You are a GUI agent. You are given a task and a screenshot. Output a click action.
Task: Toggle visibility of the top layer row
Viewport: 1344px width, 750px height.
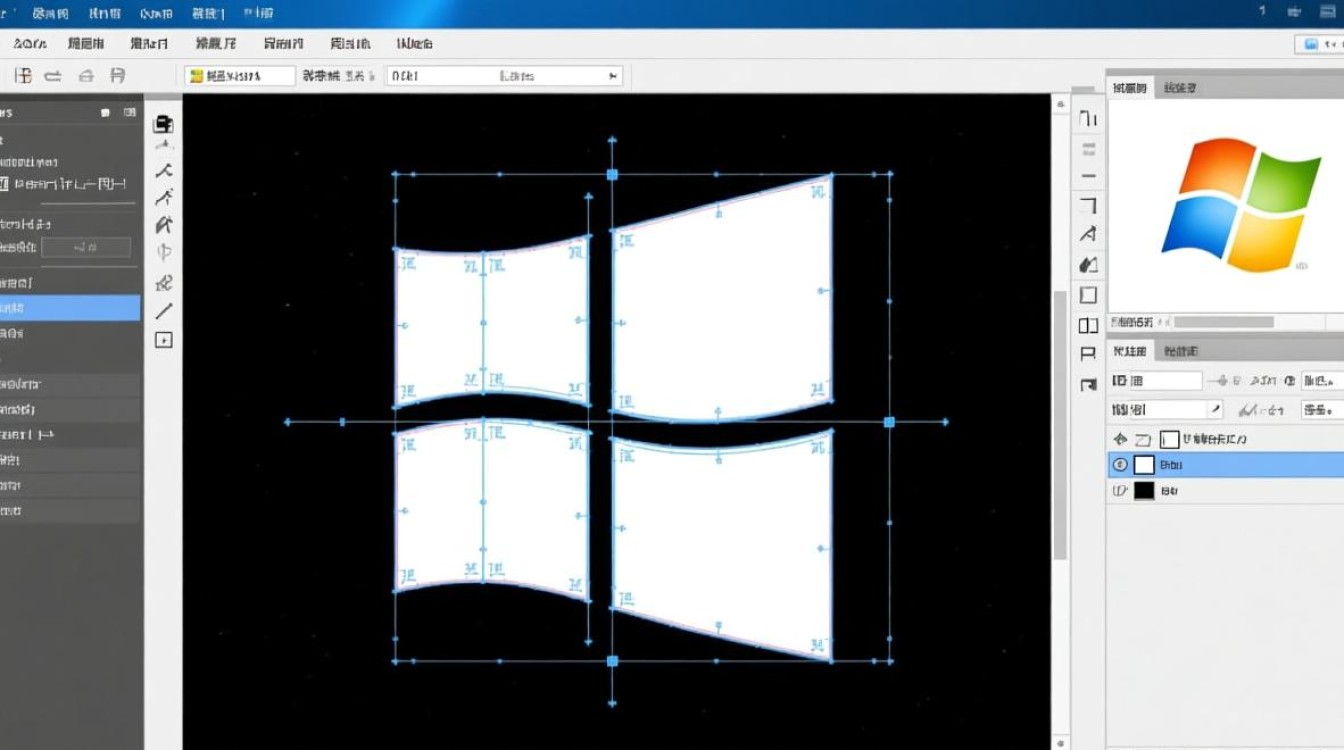1120,439
